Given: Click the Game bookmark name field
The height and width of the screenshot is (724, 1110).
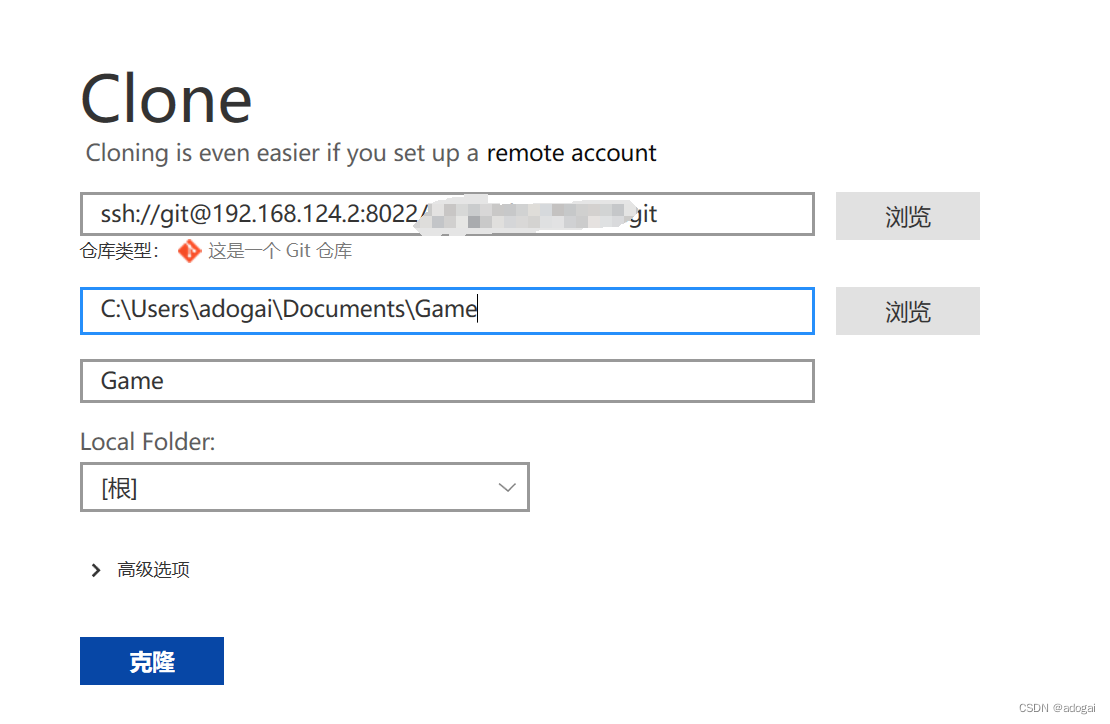Looking at the screenshot, I should point(446,381).
